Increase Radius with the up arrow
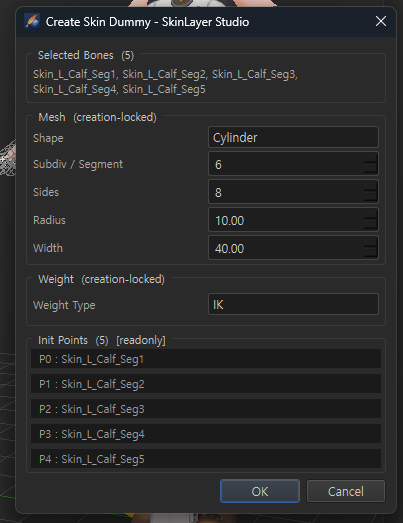Viewport: 403px width, 523px height. point(371,214)
